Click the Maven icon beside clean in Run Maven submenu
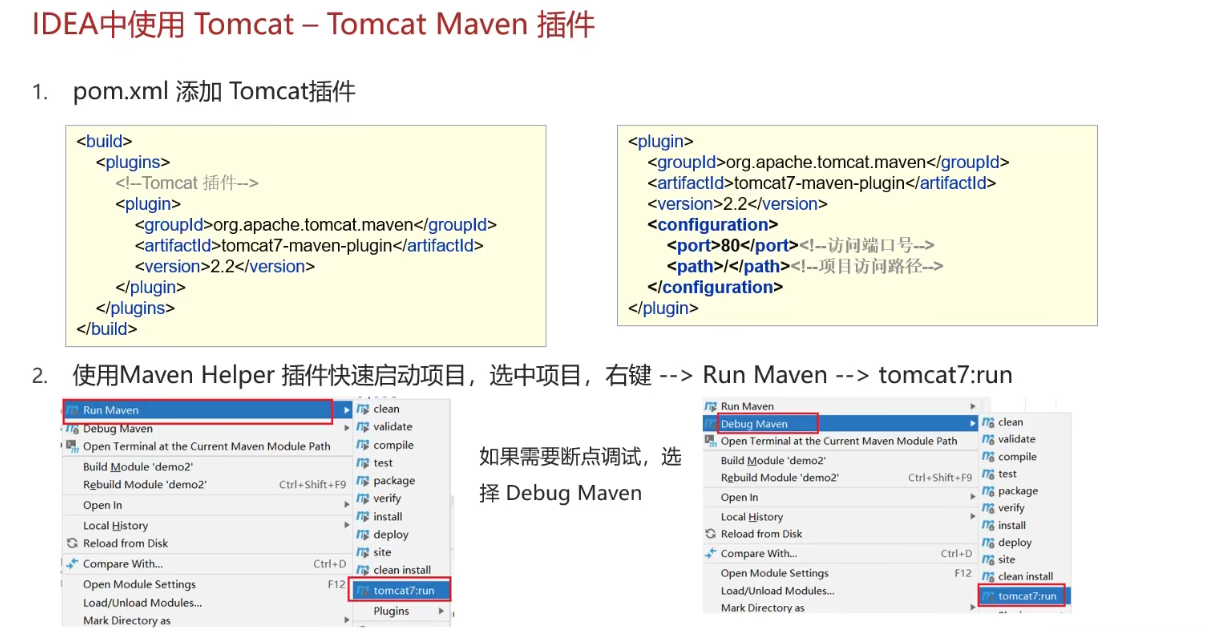 (364, 409)
